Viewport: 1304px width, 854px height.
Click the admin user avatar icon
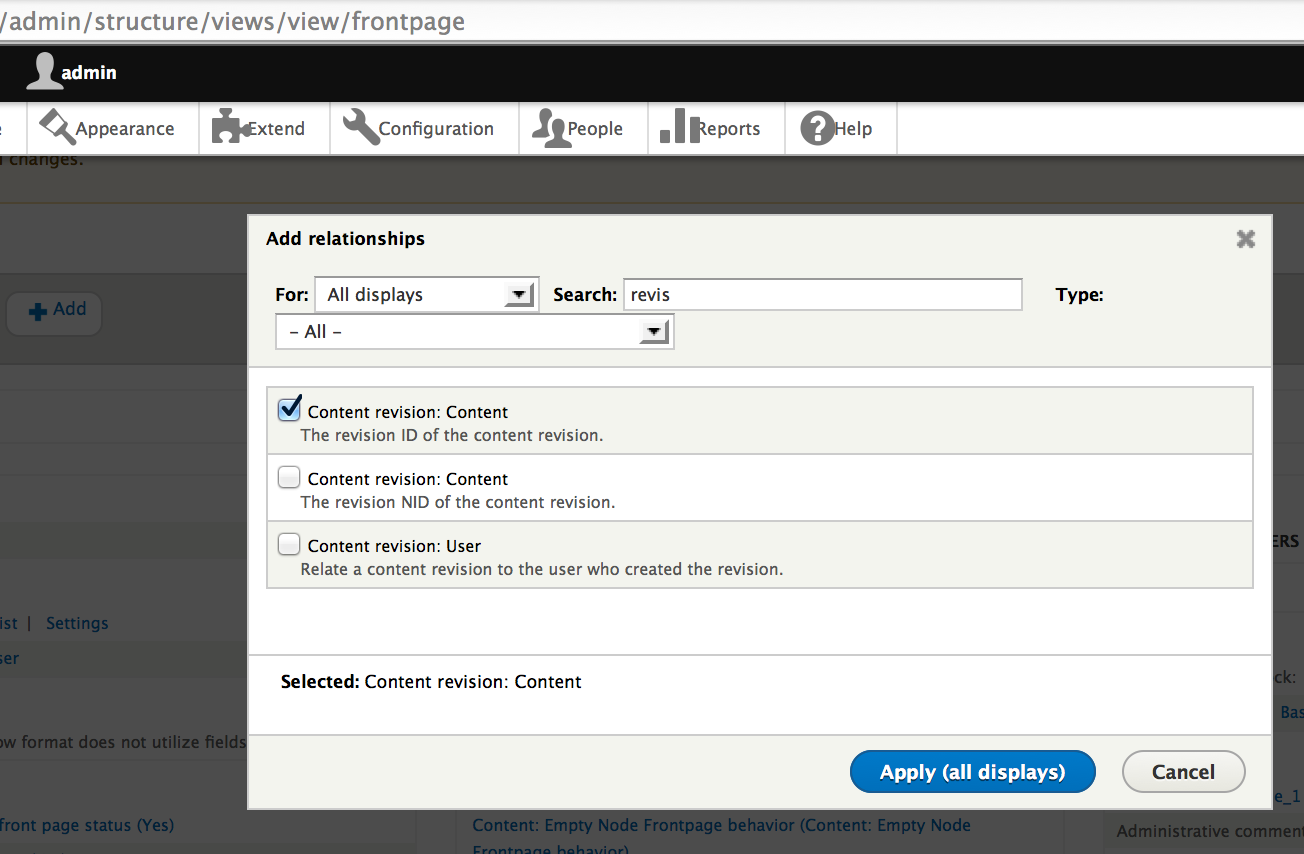43,72
